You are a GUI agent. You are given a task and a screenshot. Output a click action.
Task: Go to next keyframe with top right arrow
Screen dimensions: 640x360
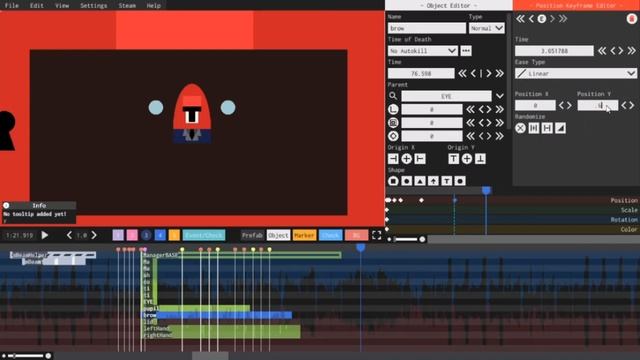click(552, 19)
